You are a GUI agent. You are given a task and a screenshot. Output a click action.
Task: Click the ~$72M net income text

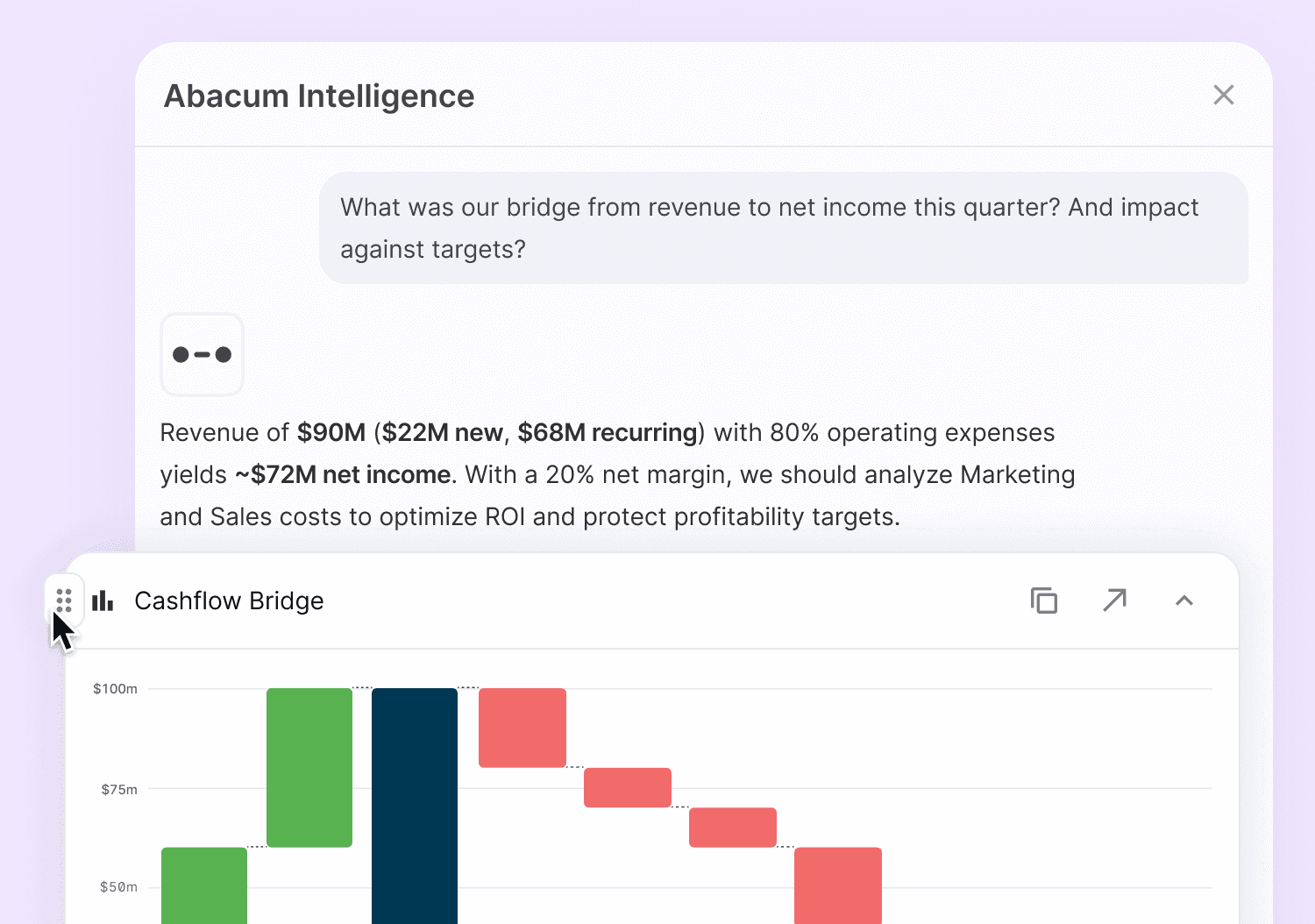point(341,474)
